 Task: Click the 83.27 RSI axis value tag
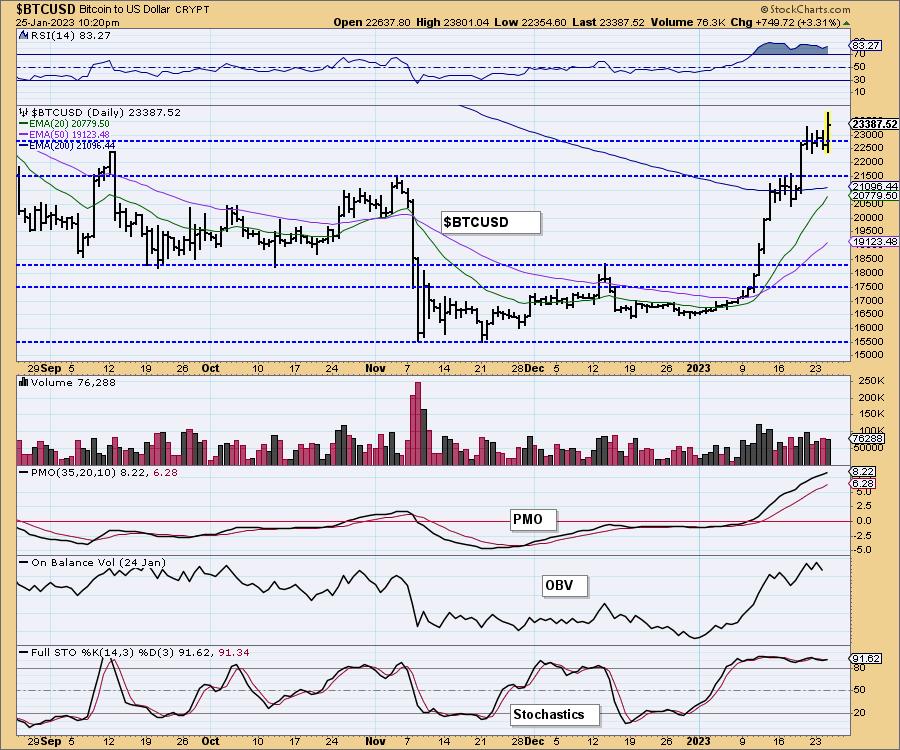click(866, 45)
